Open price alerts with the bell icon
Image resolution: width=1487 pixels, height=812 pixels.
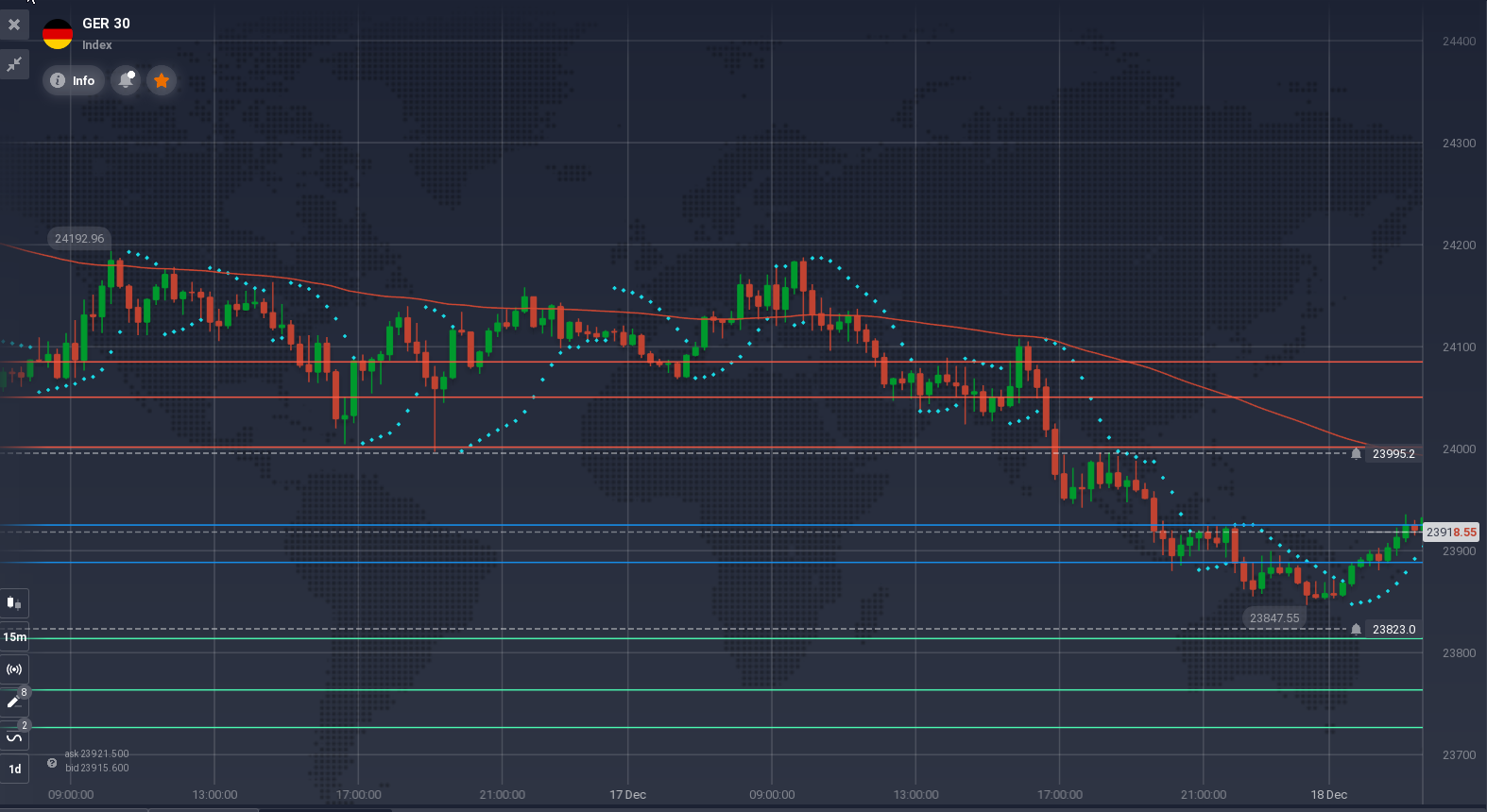[x=125, y=81]
